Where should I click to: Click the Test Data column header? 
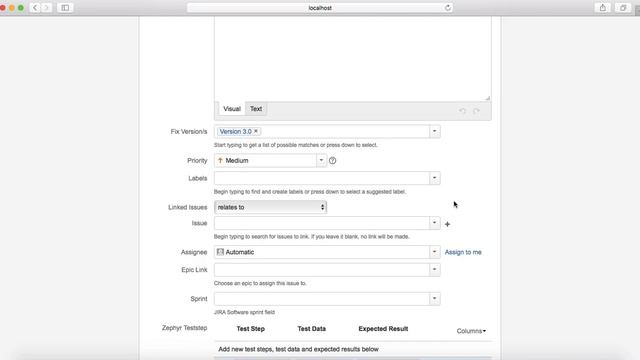(311, 329)
